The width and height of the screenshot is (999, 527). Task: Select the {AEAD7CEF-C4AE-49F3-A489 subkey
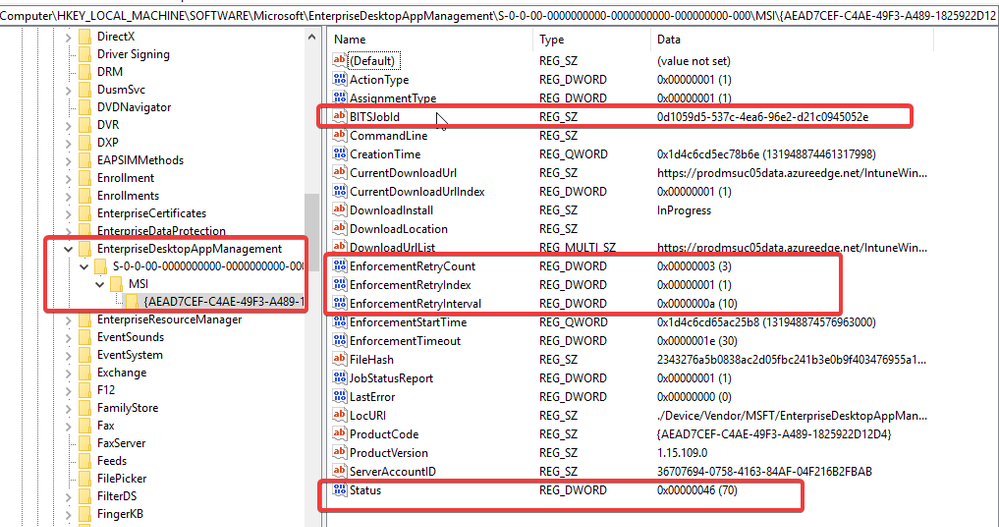(223, 301)
